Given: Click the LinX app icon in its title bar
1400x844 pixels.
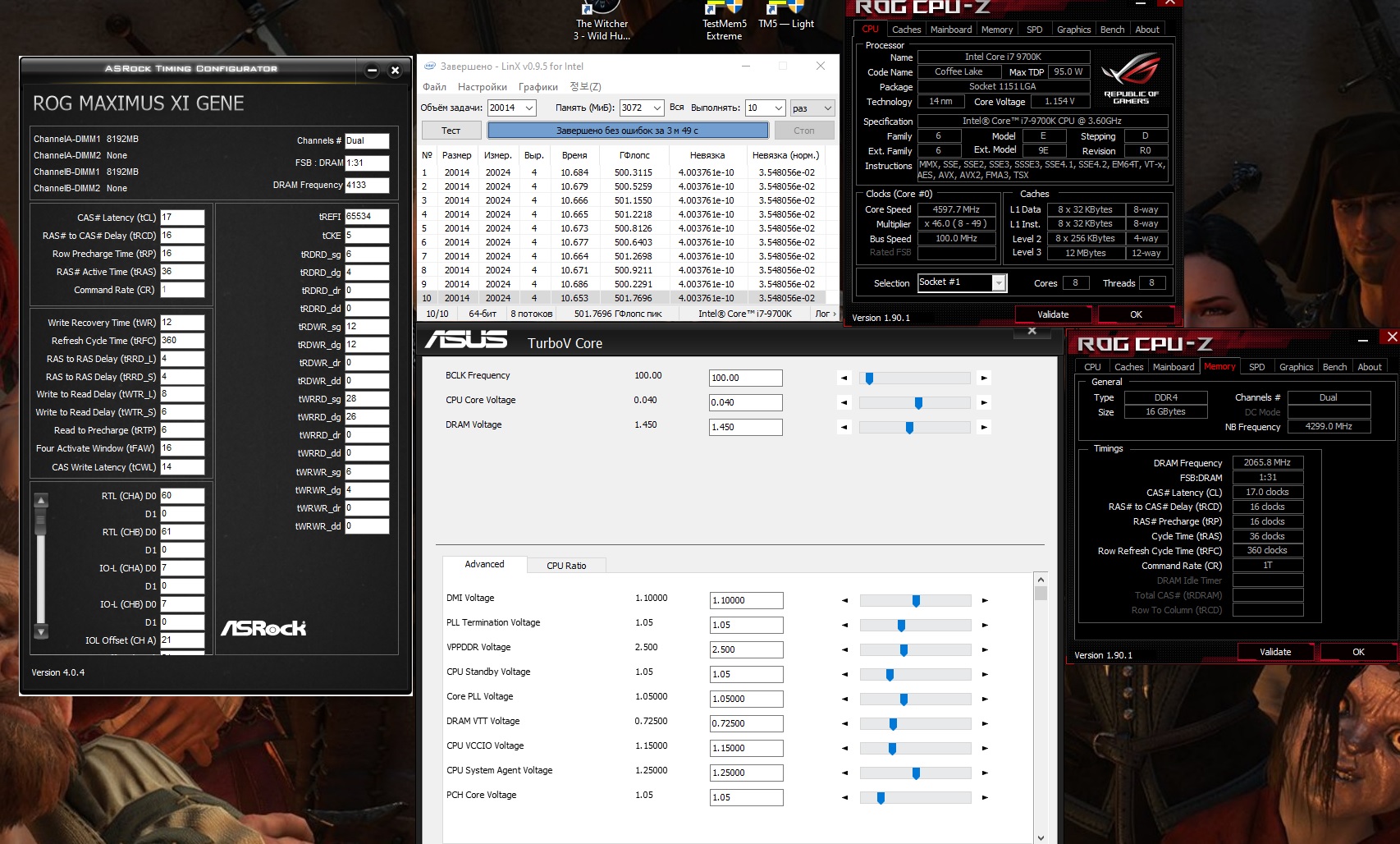Looking at the screenshot, I should (429, 67).
